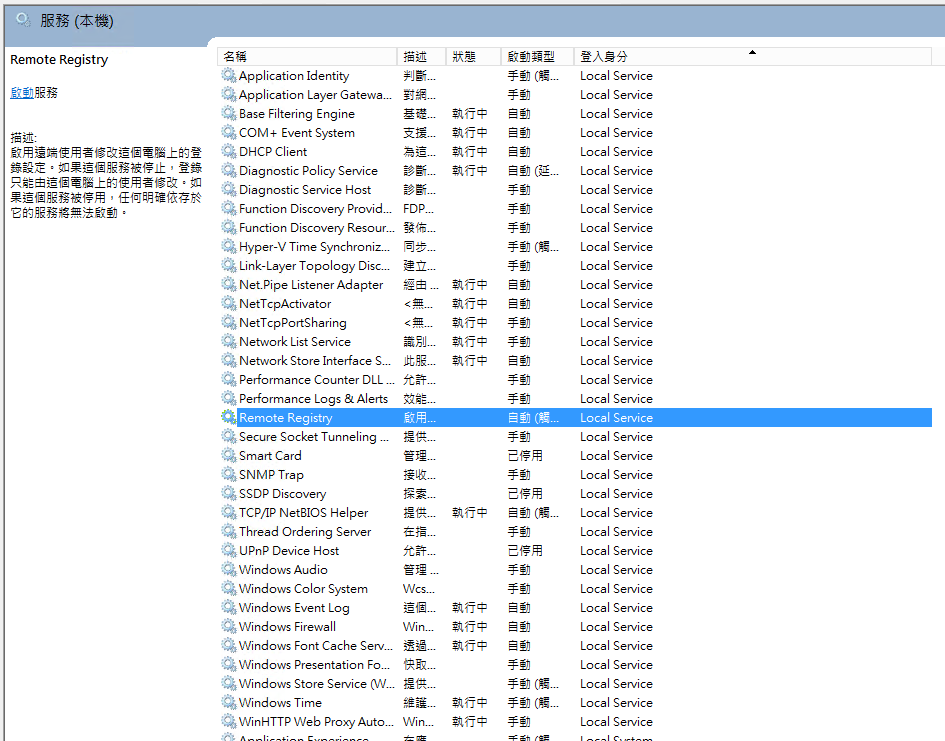Select the Secure Socket Tunneling service row
This screenshot has height=741, width=945.
click(575, 436)
